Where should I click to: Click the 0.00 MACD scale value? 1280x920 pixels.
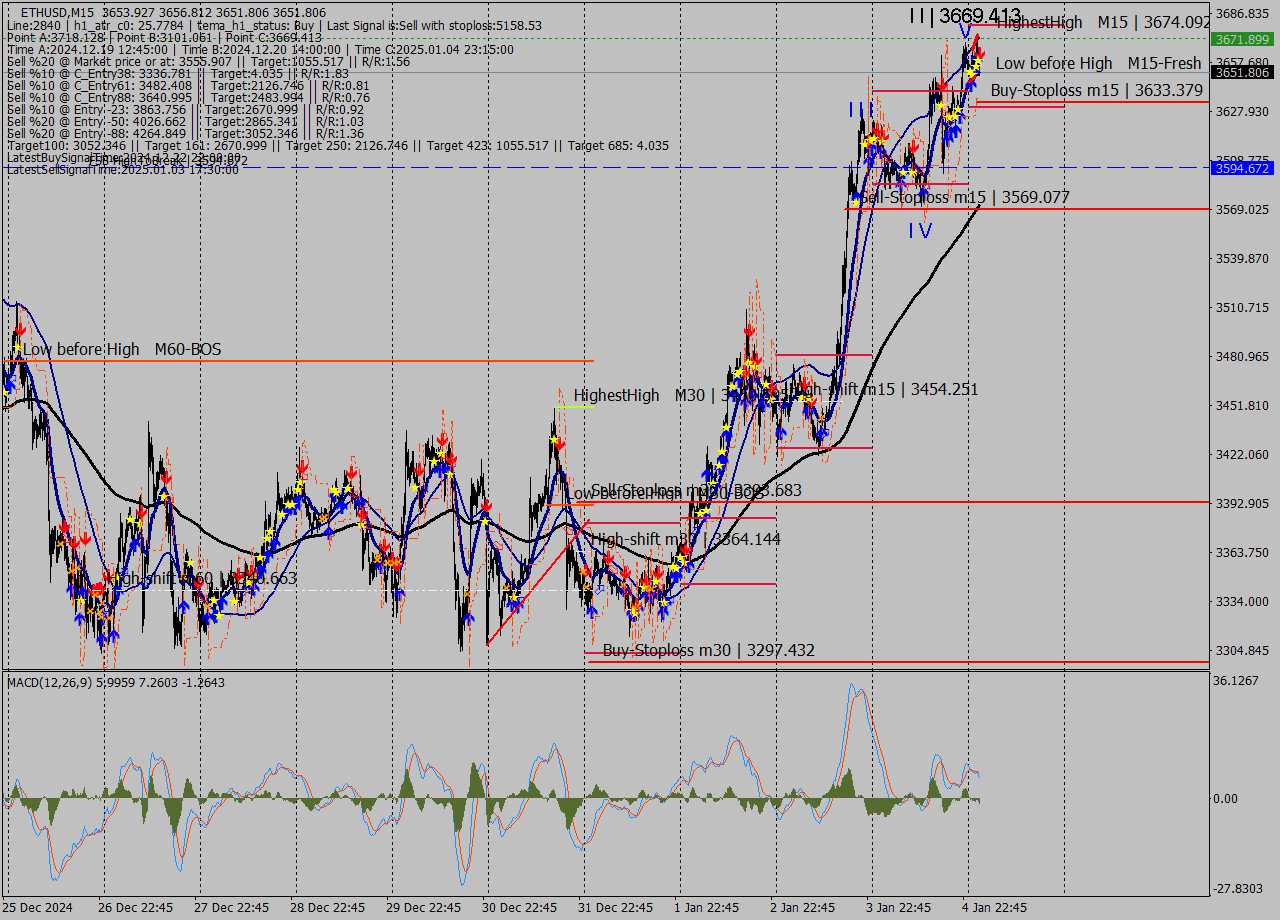(x=1226, y=798)
